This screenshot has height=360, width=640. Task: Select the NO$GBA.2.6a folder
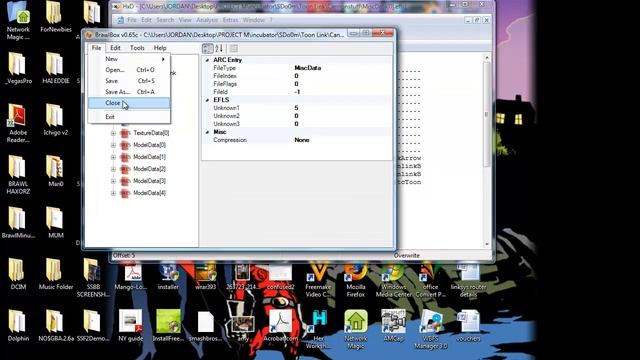[56, 326]
